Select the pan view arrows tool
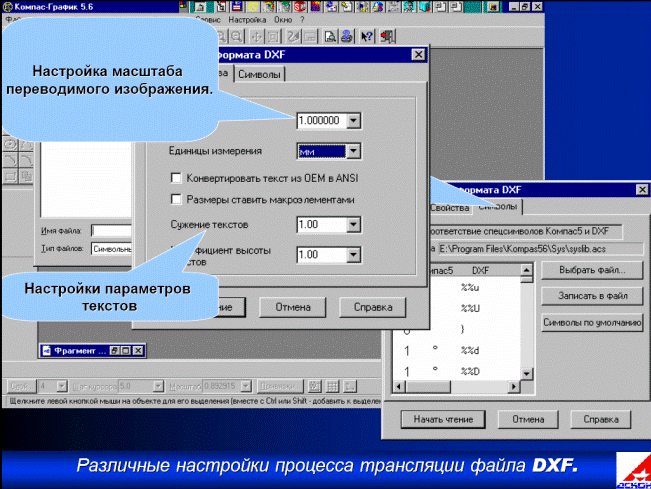651x489 pixels. click(256, 37)
